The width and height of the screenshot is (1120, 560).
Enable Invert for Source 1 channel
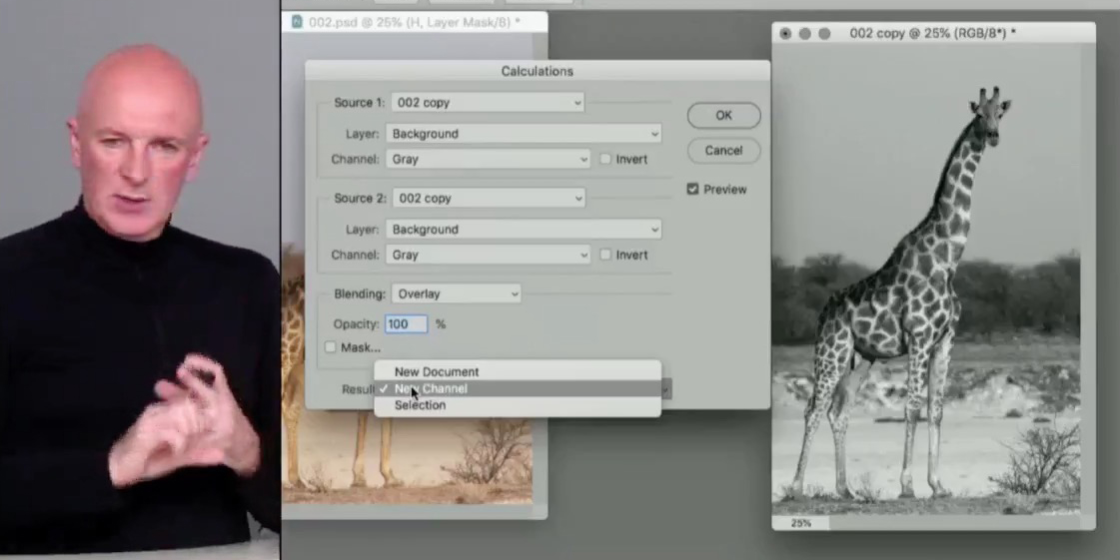pyautogui.click(x=606, y=159)
